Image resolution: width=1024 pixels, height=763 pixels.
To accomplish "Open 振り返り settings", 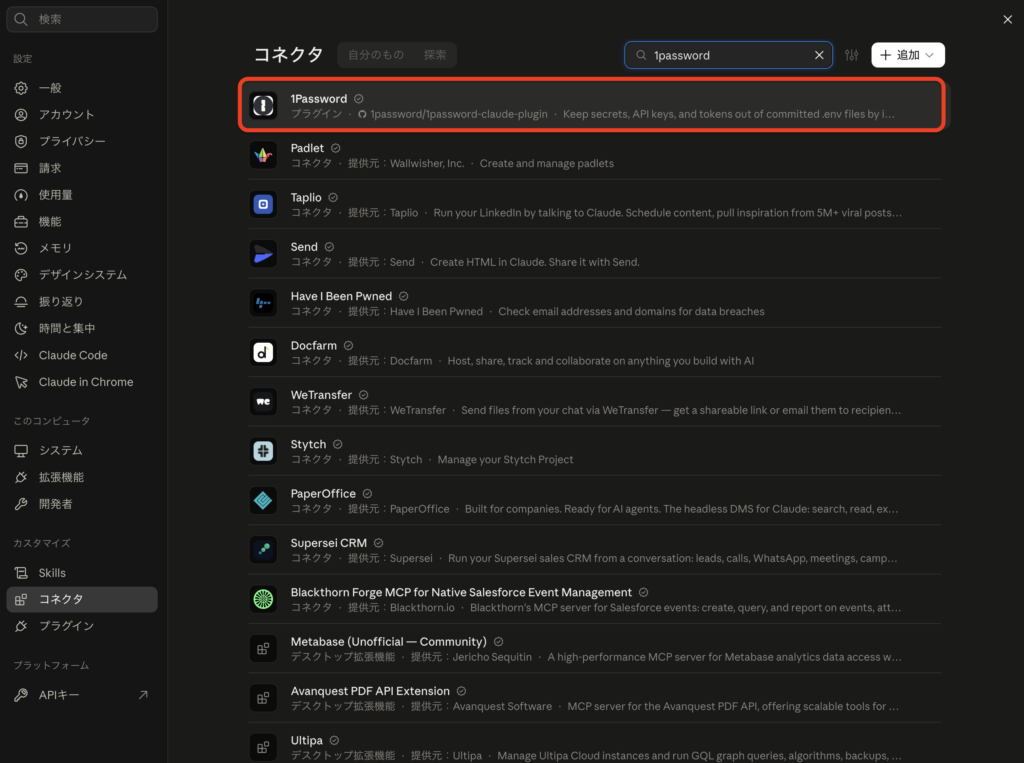I will point(82,302).
